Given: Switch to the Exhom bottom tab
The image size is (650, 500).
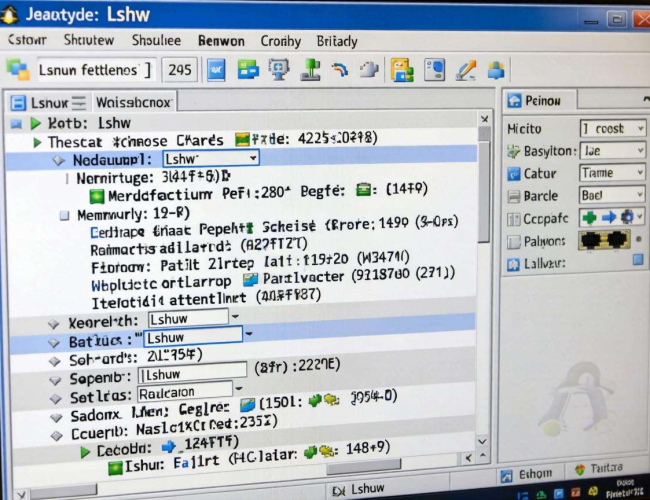Looking at the screenshot, I should (528, 474).
